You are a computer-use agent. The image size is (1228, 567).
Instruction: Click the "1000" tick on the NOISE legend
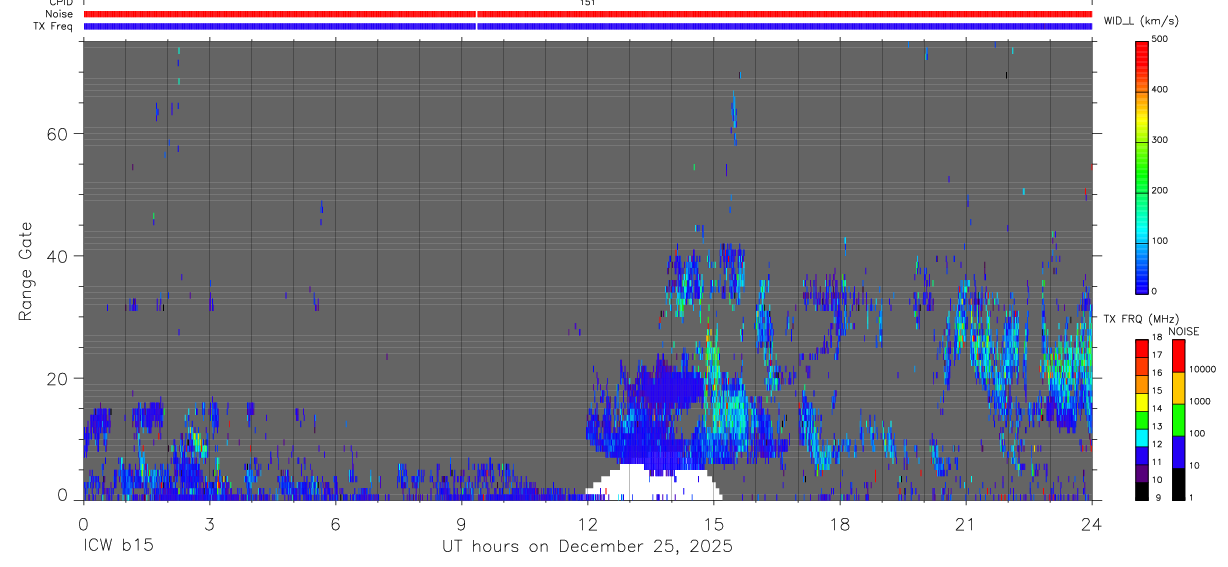pyautogui.click(x=1200, y=401)
